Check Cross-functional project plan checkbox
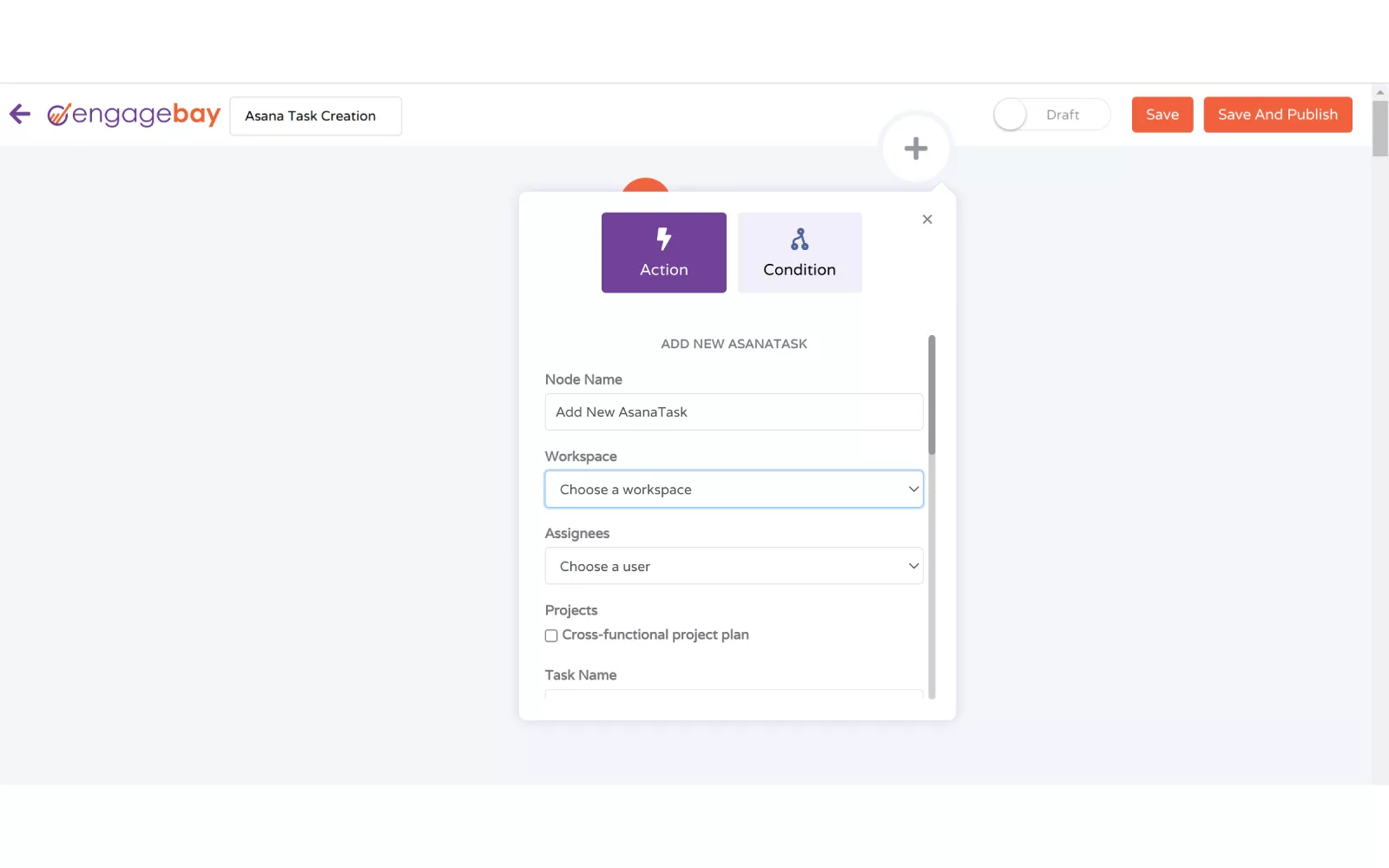Viewport: 1389px width, 868px height. point(551,635)
